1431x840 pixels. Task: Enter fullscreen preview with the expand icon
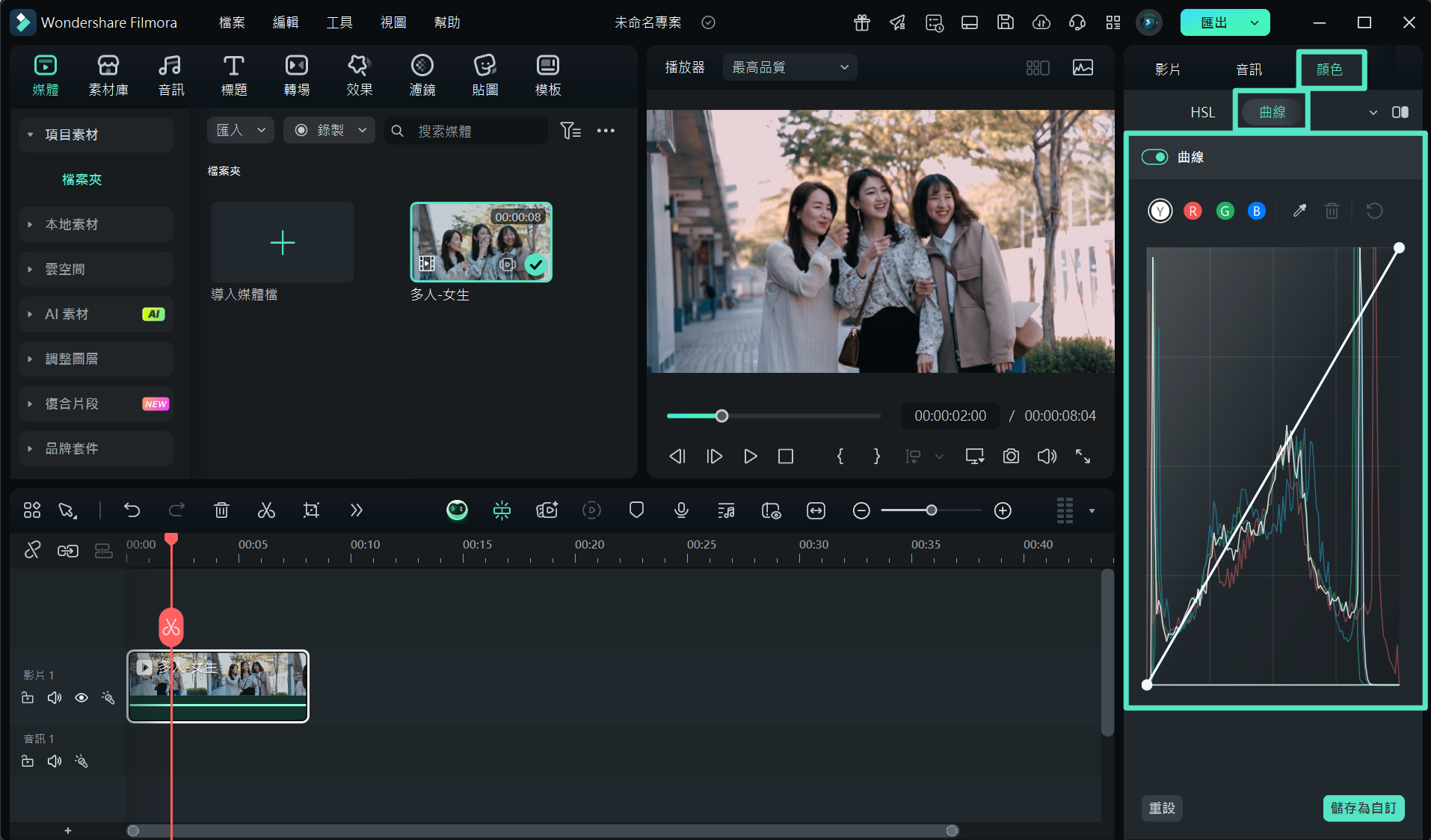1083,456
